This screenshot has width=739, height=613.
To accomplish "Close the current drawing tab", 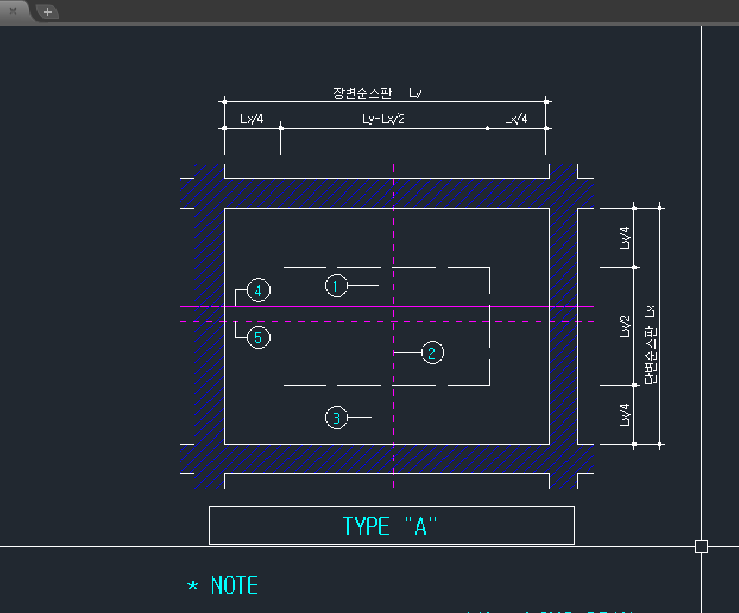I will point(13,11).
